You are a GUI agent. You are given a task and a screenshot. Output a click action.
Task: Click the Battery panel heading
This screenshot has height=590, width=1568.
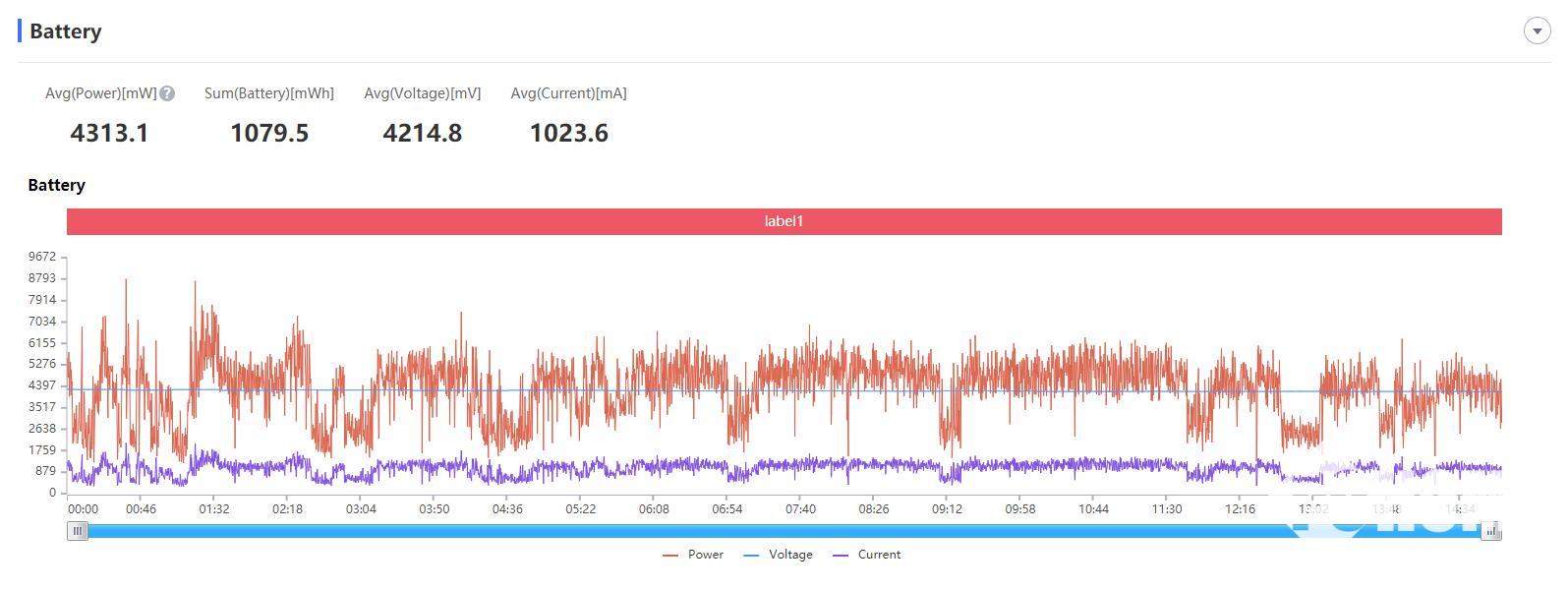click(65, 30)
